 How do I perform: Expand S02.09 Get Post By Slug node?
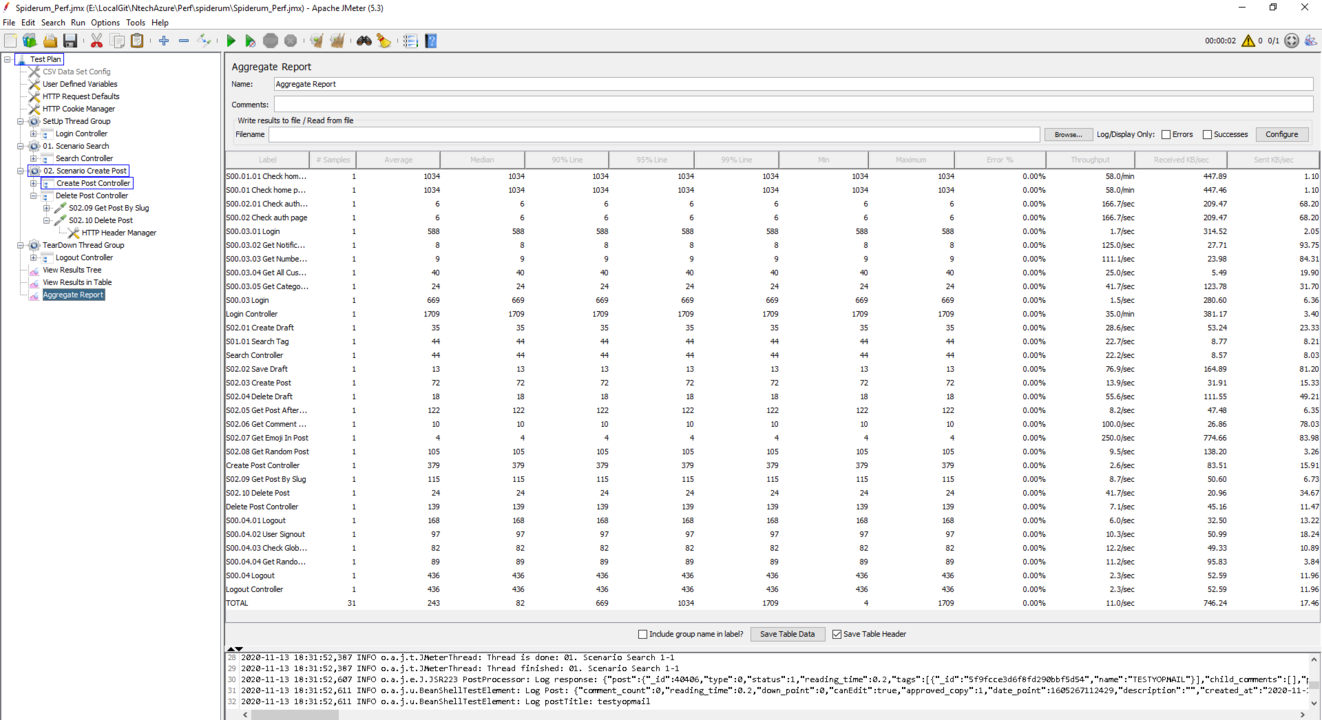coord(46,208)
